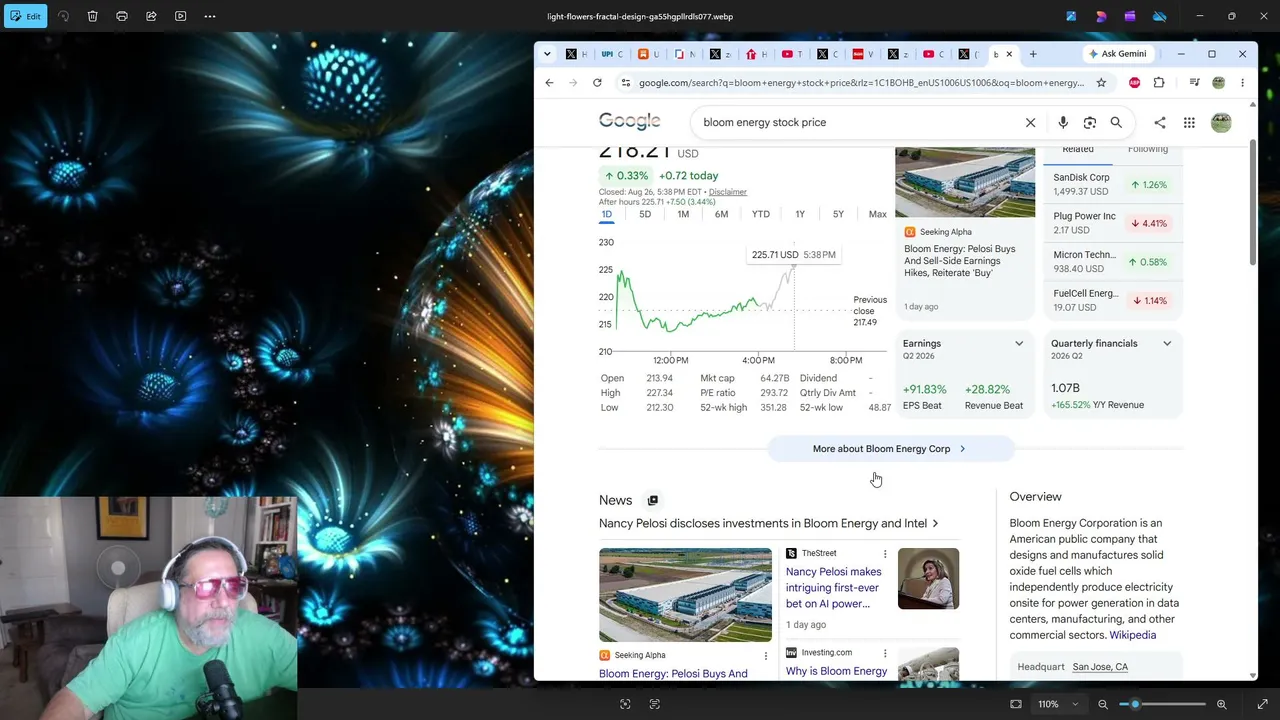This screenshot has height=720, width=1280.
Task: Open SanDisk Corp related stock
Action: coord(1114,185)
